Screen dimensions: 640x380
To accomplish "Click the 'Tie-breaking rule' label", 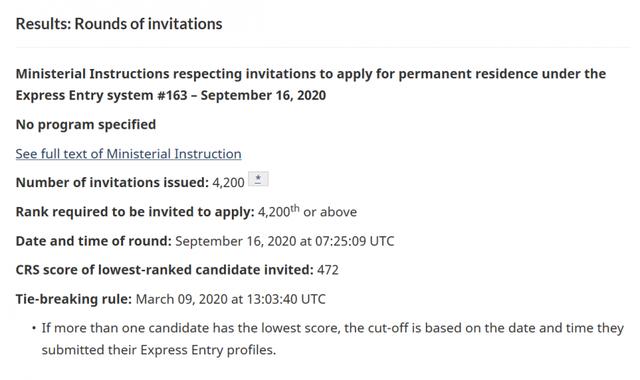I will [74, 299].
